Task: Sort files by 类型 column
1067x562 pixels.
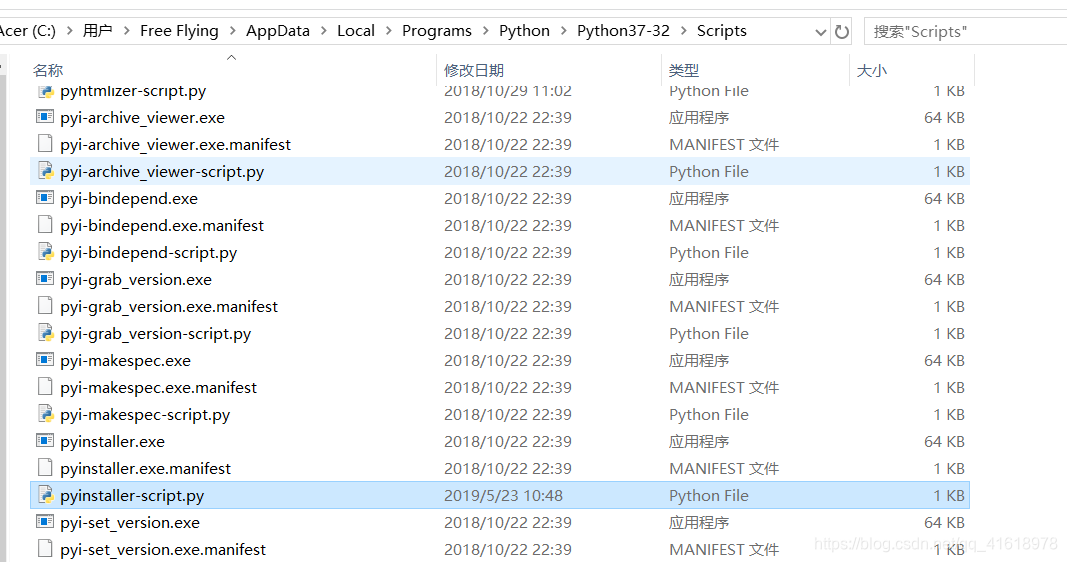Action: (x=684, y=70)
